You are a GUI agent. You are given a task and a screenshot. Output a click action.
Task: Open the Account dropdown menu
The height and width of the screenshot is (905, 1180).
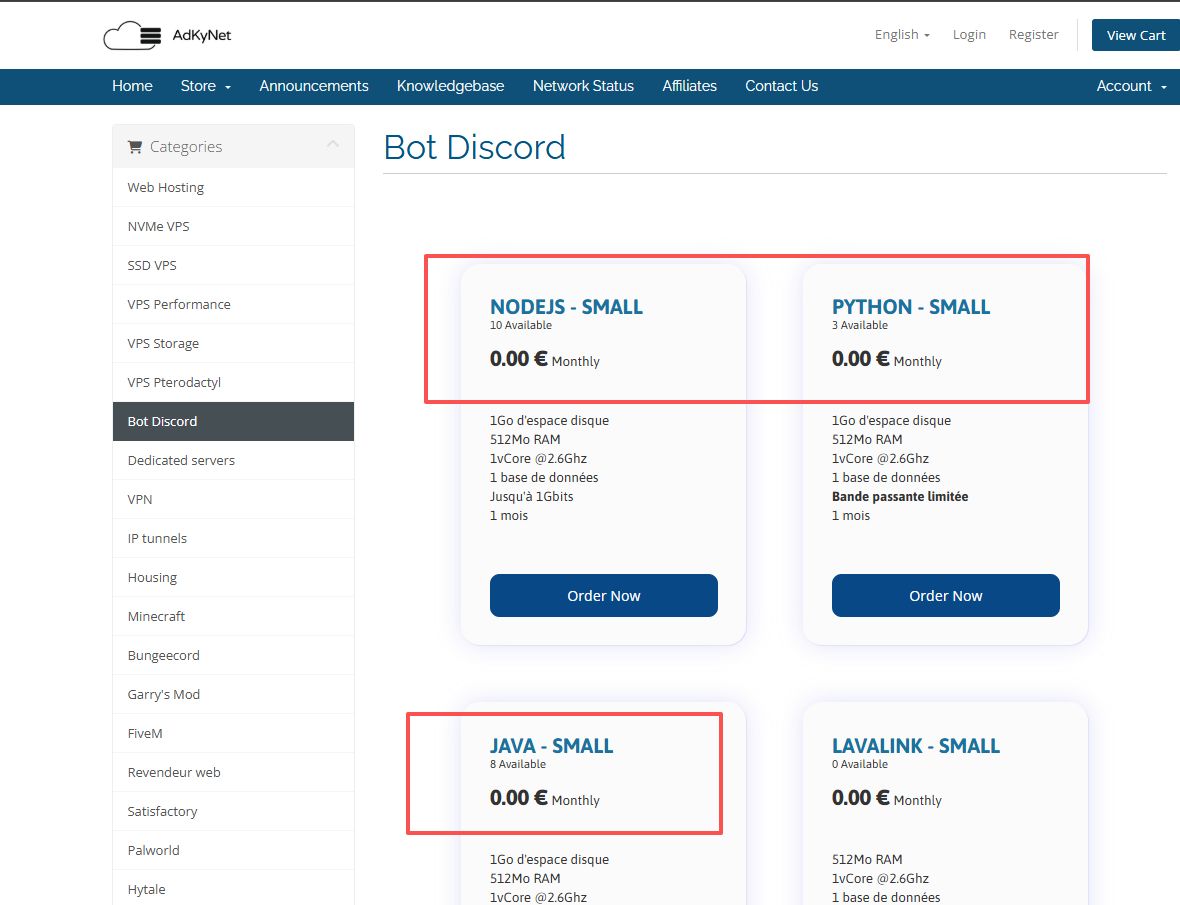(x=1131, y=86)
